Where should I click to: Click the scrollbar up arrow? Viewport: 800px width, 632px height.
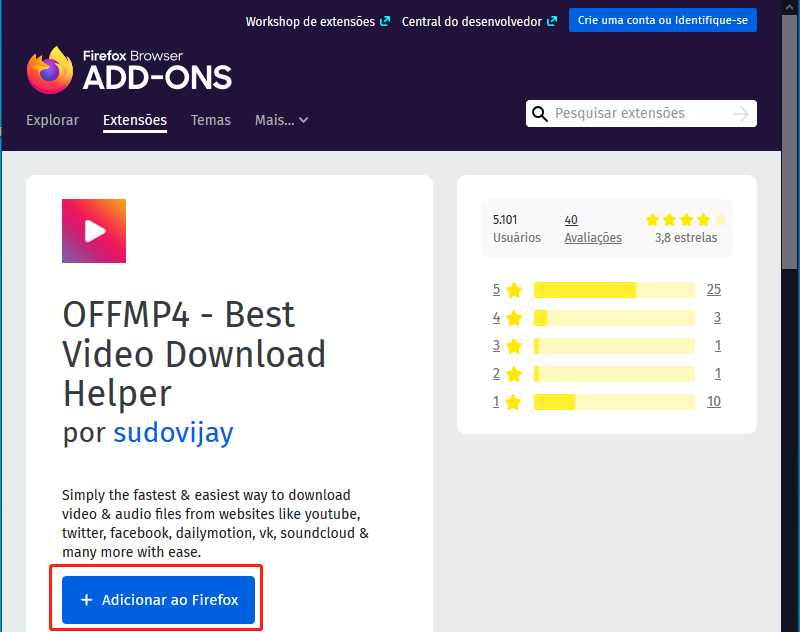click(790, 7)
